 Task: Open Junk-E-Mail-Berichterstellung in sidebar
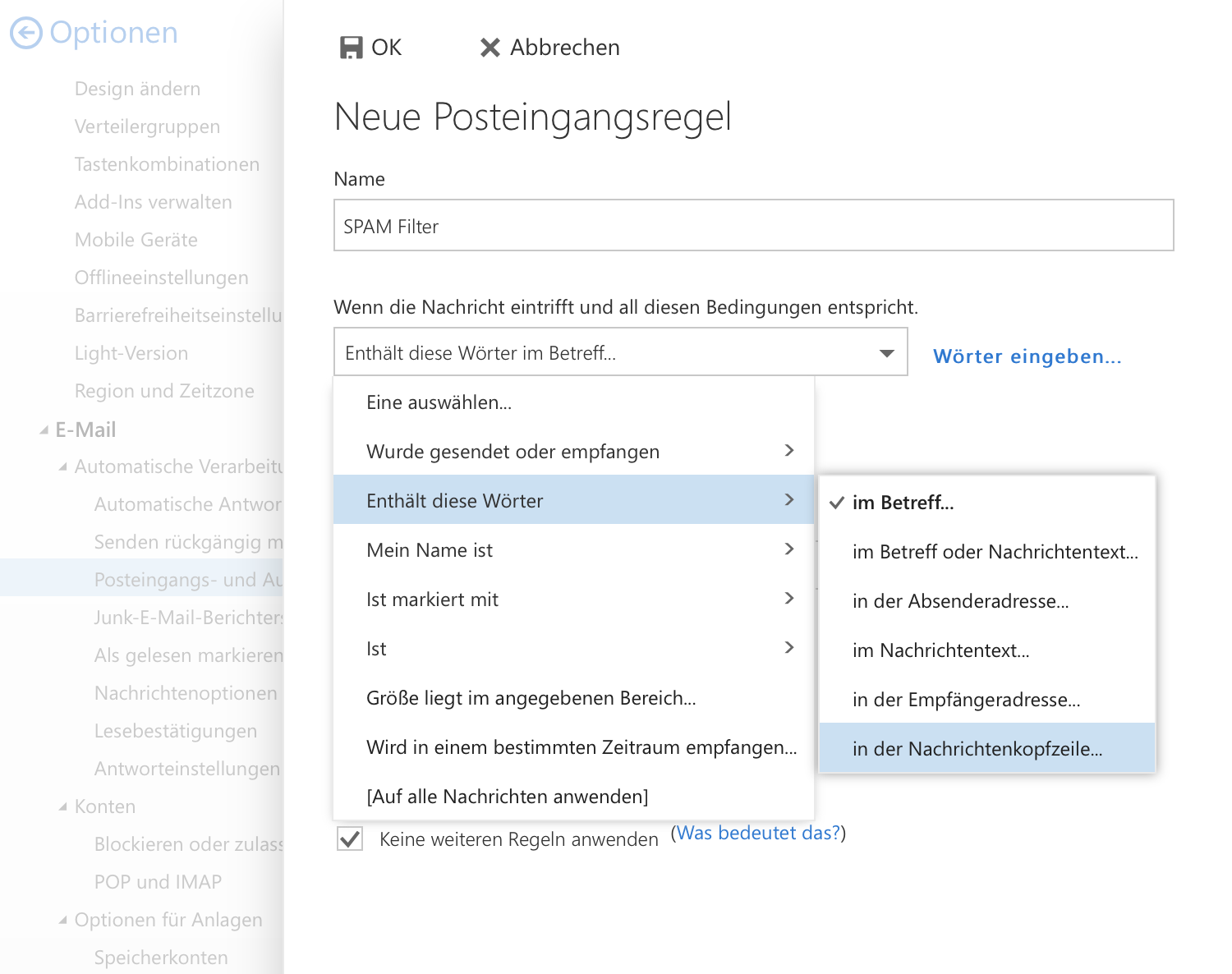(x=188, y=618)
